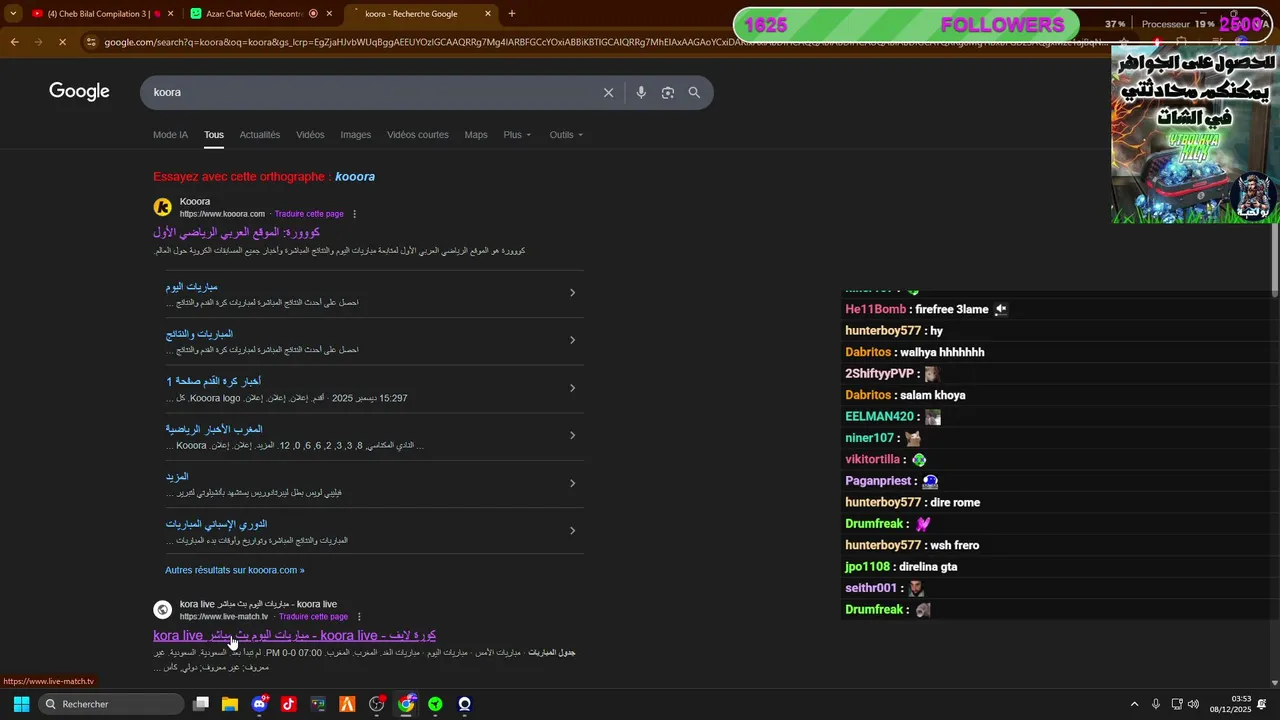Open TikTok app from the taskbar

pyautogui.click(x=289, y=704)
